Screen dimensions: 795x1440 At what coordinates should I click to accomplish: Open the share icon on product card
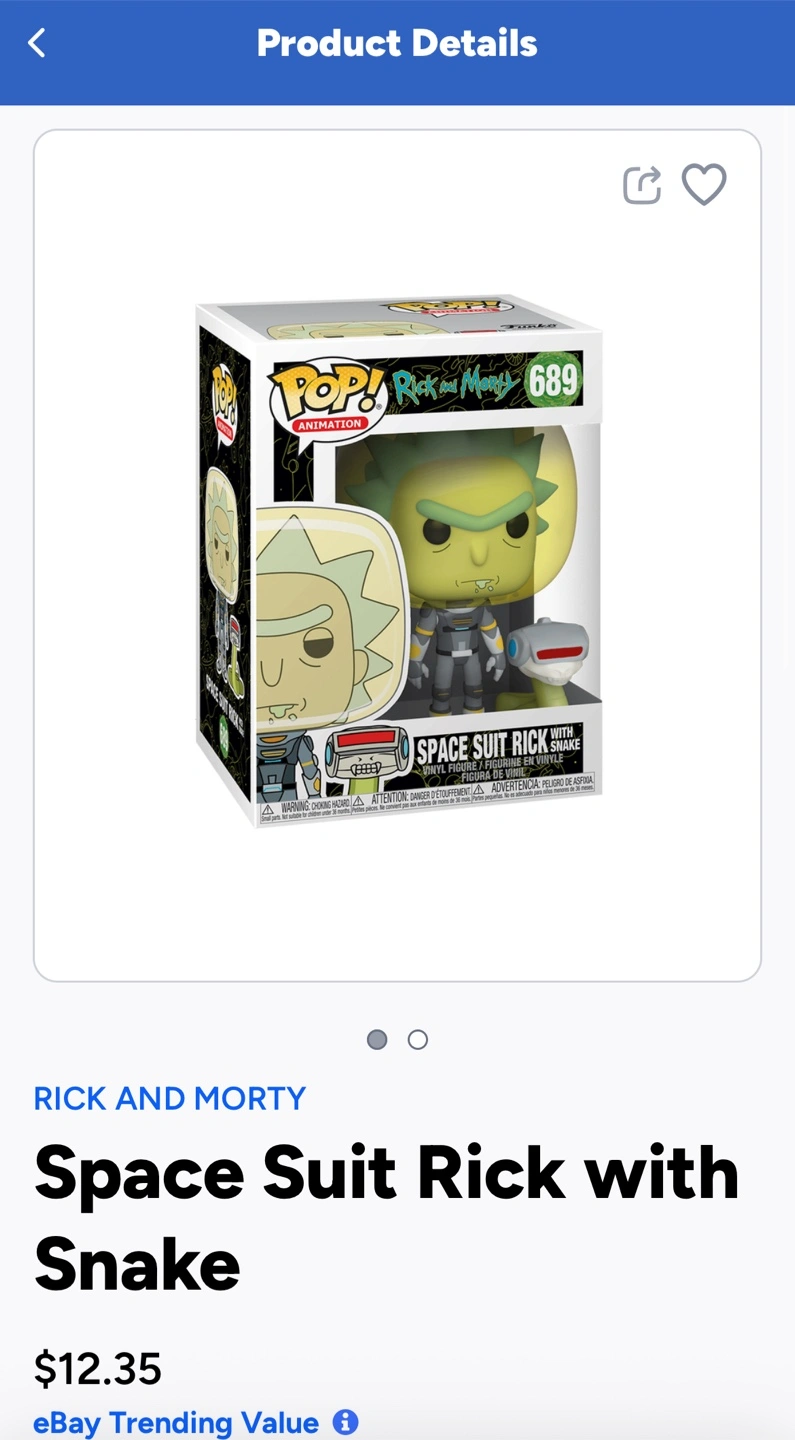pos(642,185)
